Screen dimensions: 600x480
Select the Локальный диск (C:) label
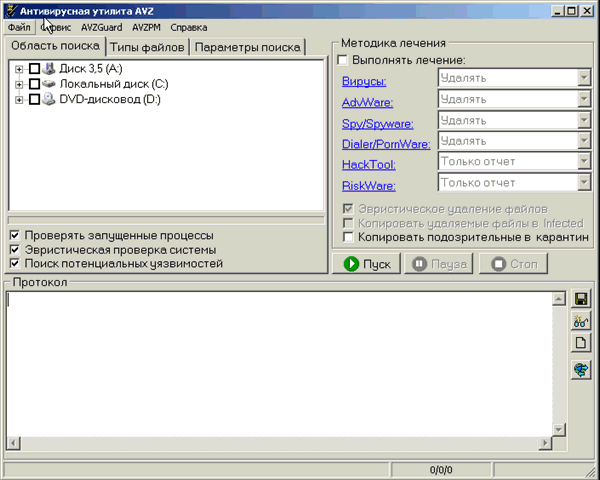pos(114,84)
